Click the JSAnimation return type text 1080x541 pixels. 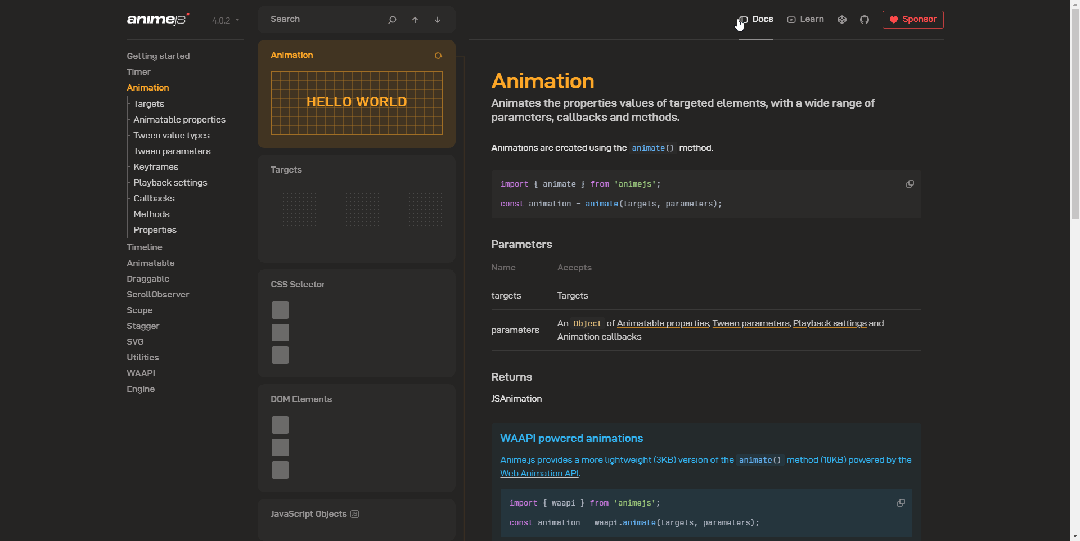tap(517, 399)
